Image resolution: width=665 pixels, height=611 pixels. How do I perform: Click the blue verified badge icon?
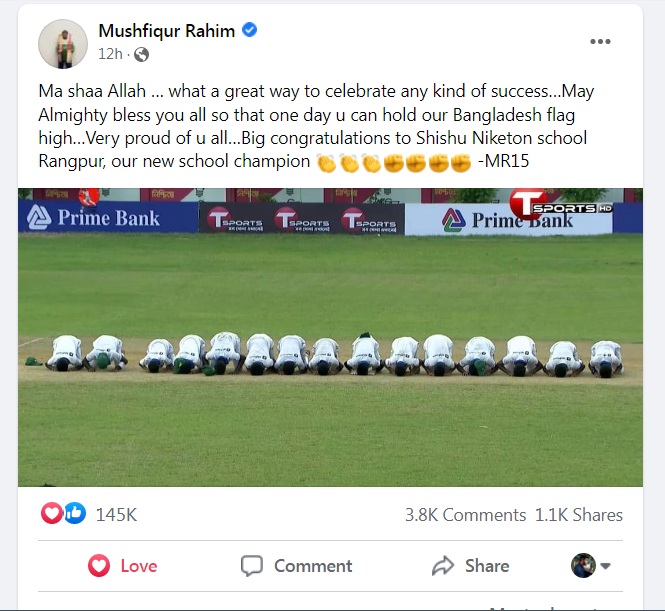(249, 30)
